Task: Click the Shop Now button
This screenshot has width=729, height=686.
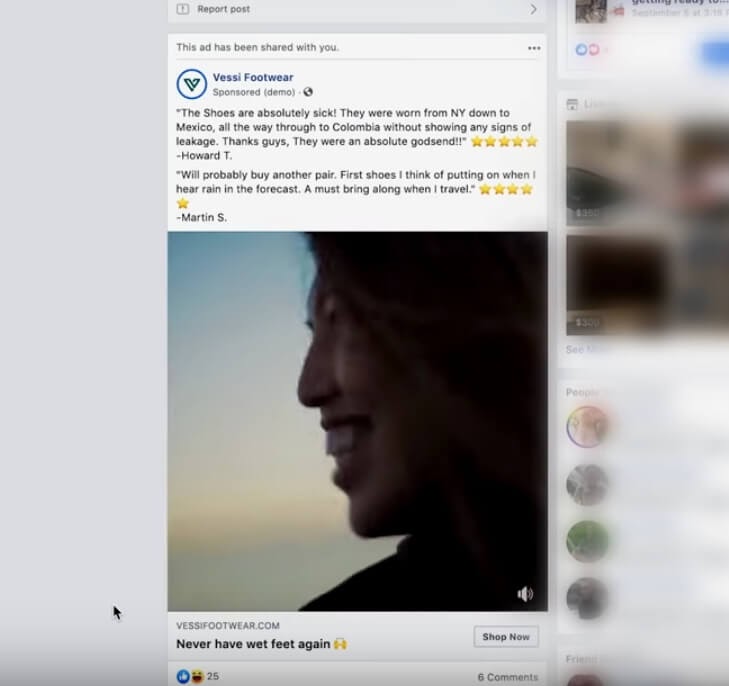Action: click(506, 637)
